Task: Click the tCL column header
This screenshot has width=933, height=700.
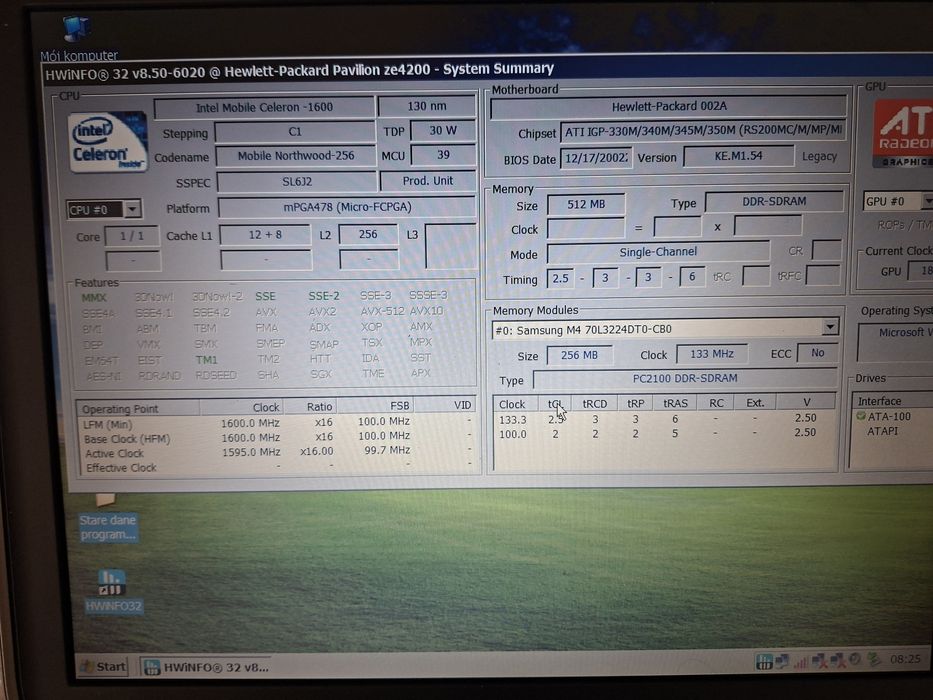Action: [x=555, y=404]
